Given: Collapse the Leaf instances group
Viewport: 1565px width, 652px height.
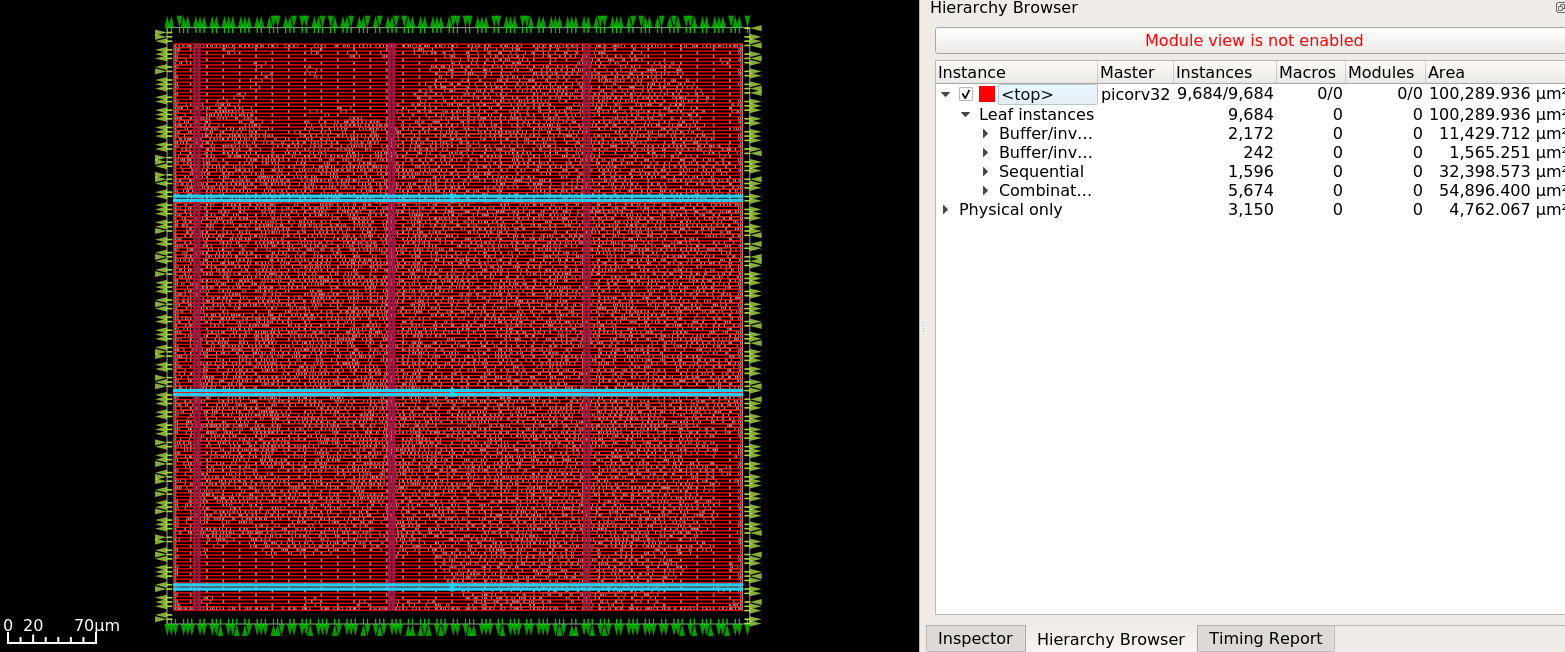Looking at the screenshot, I should point(966,114).
